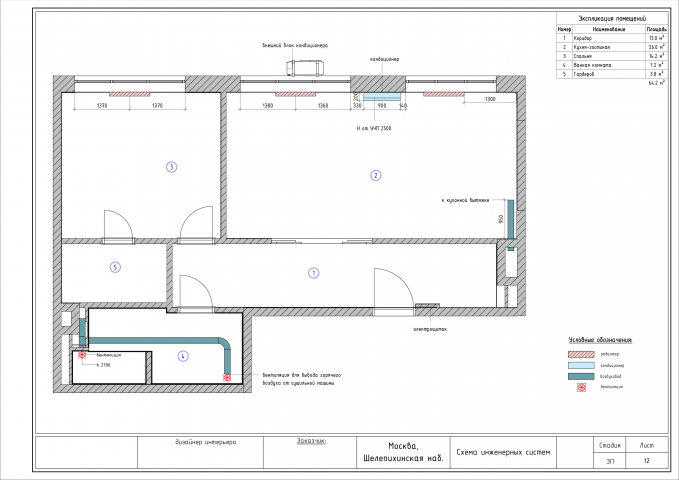
Task: Click the 'электрощиток' annotation
Action: tap(430, 329)
